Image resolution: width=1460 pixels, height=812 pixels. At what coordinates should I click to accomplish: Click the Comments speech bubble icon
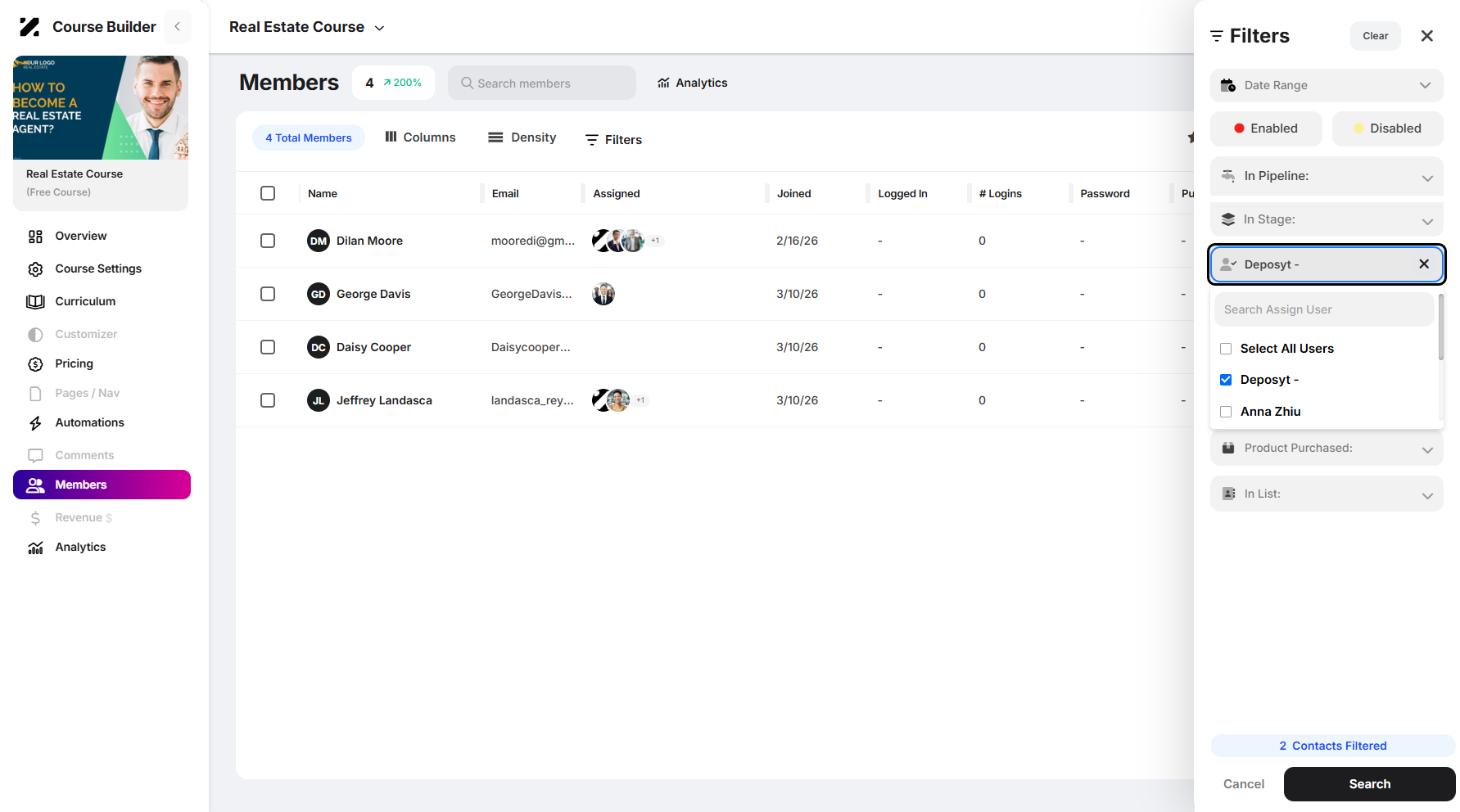point(35,456)
